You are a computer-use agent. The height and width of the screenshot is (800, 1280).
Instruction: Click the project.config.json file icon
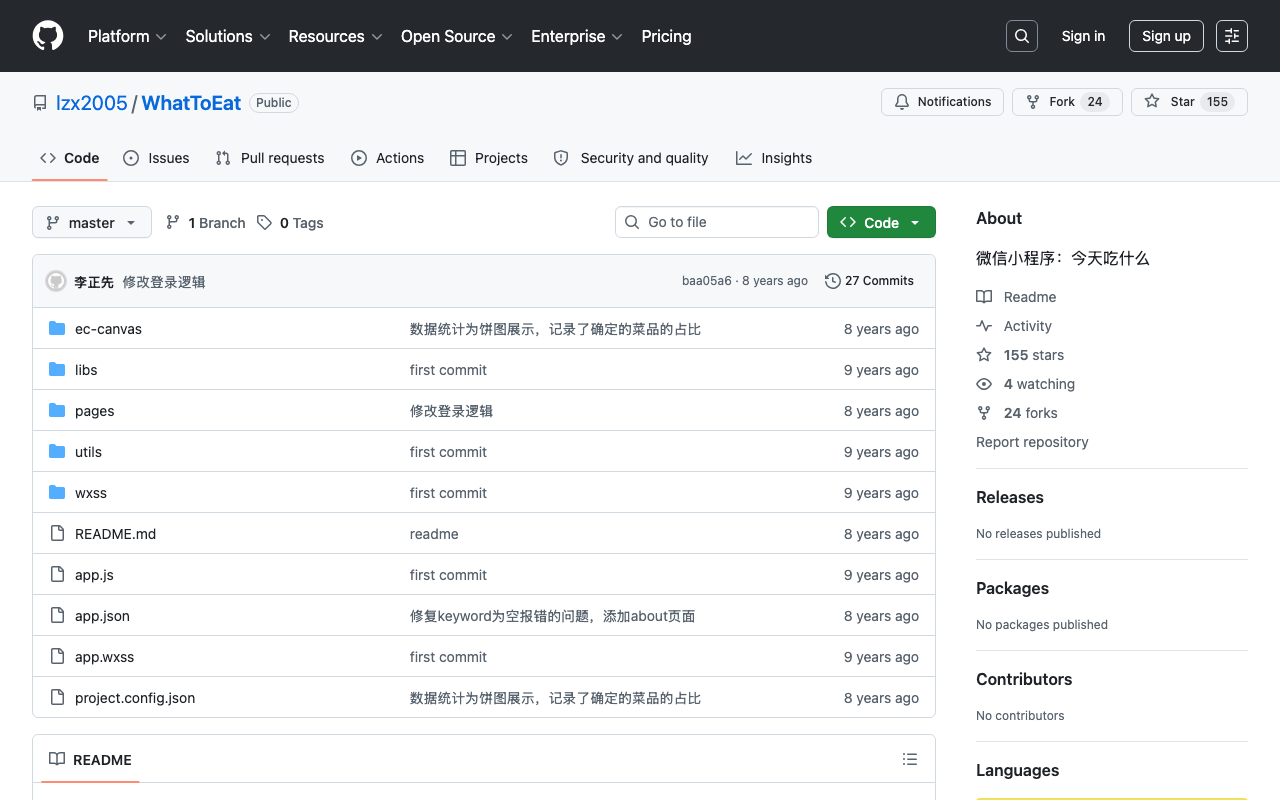click(57, 698)
